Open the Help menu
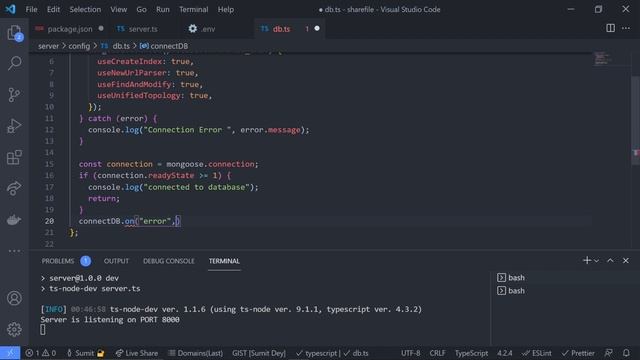Viewport: 640px width, 360px height. pyautogui.click(x=225, y=9)
